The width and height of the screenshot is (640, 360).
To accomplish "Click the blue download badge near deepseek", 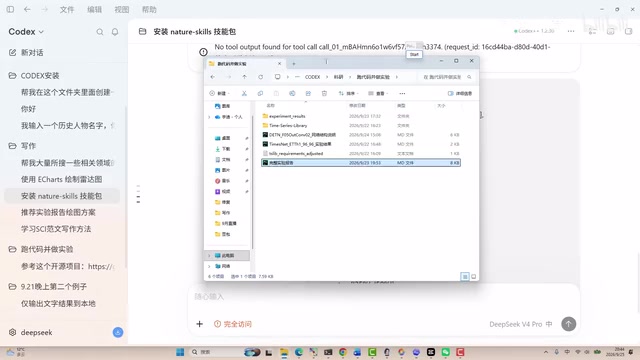I will pyautogui.click(x=118, y=332).
